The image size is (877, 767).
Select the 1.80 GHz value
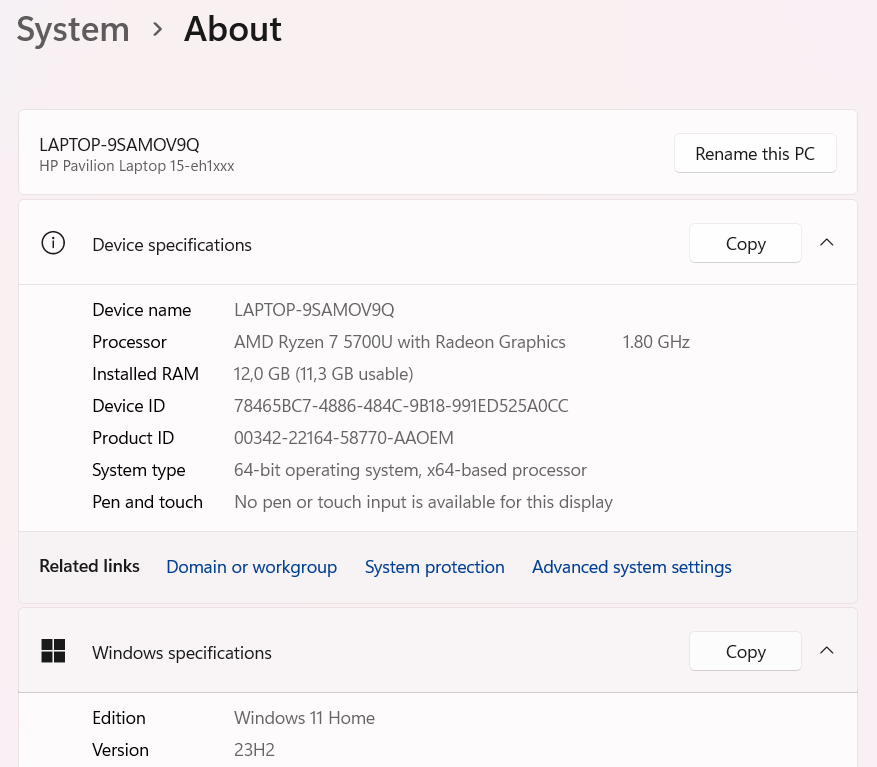pos(656,342)
